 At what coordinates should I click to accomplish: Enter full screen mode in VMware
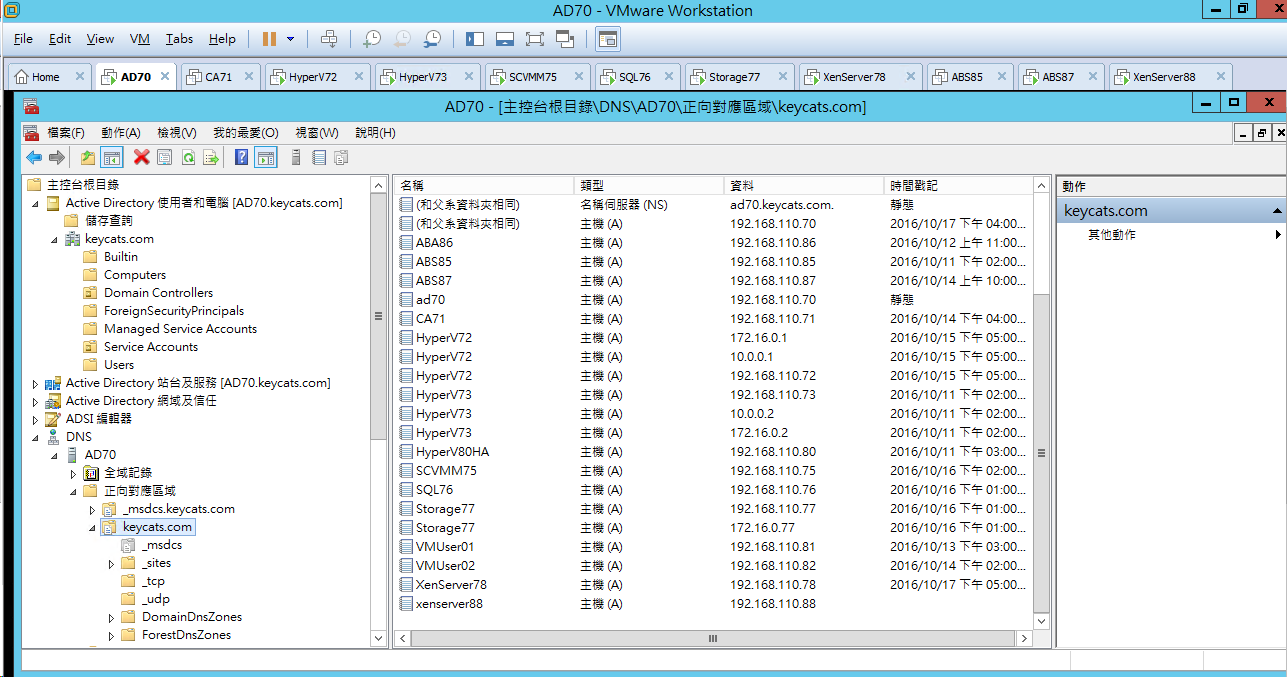[535, 39]
